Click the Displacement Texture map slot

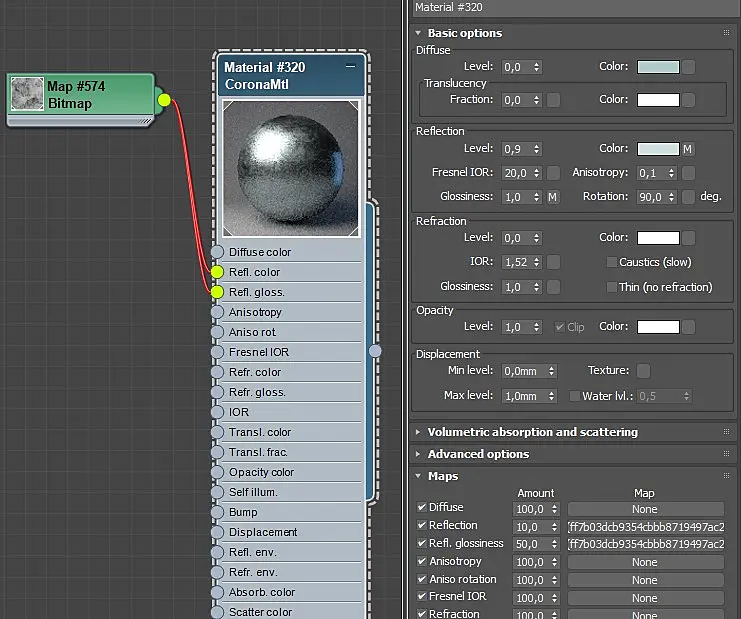[643, 371]
